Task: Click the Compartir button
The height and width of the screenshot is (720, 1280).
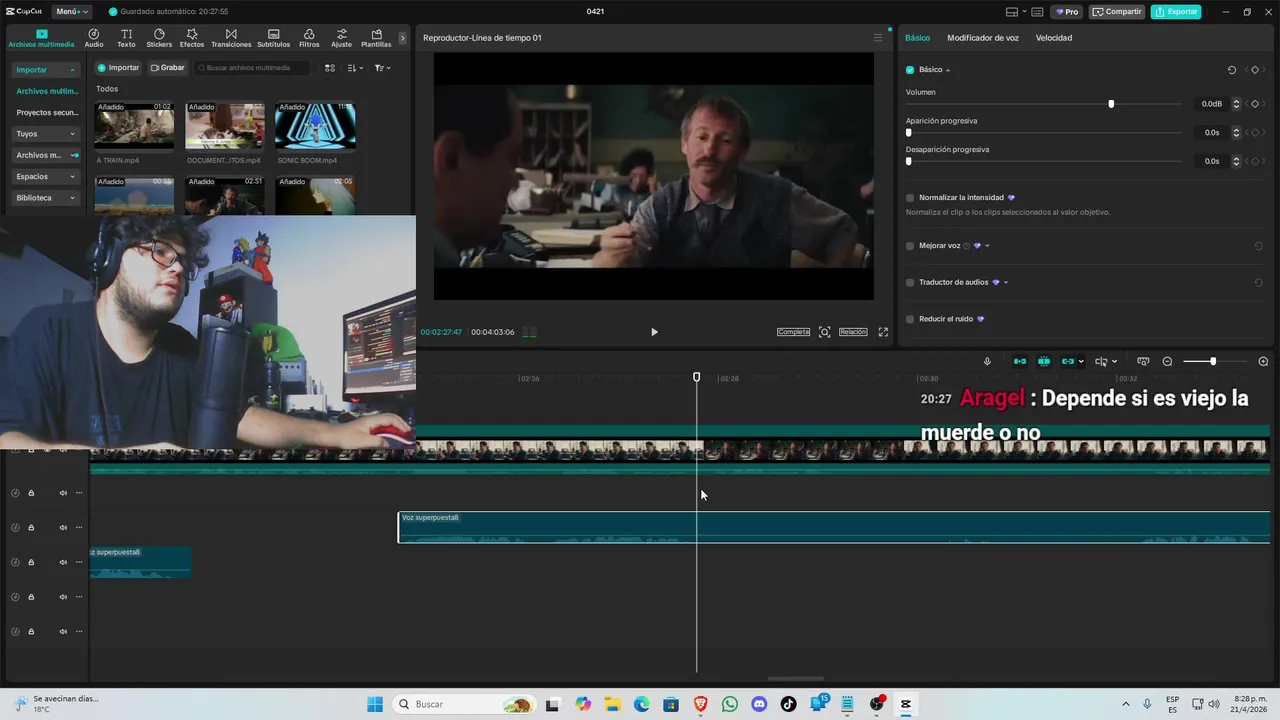Action: pyautogui.click(x=1117, y=12)
